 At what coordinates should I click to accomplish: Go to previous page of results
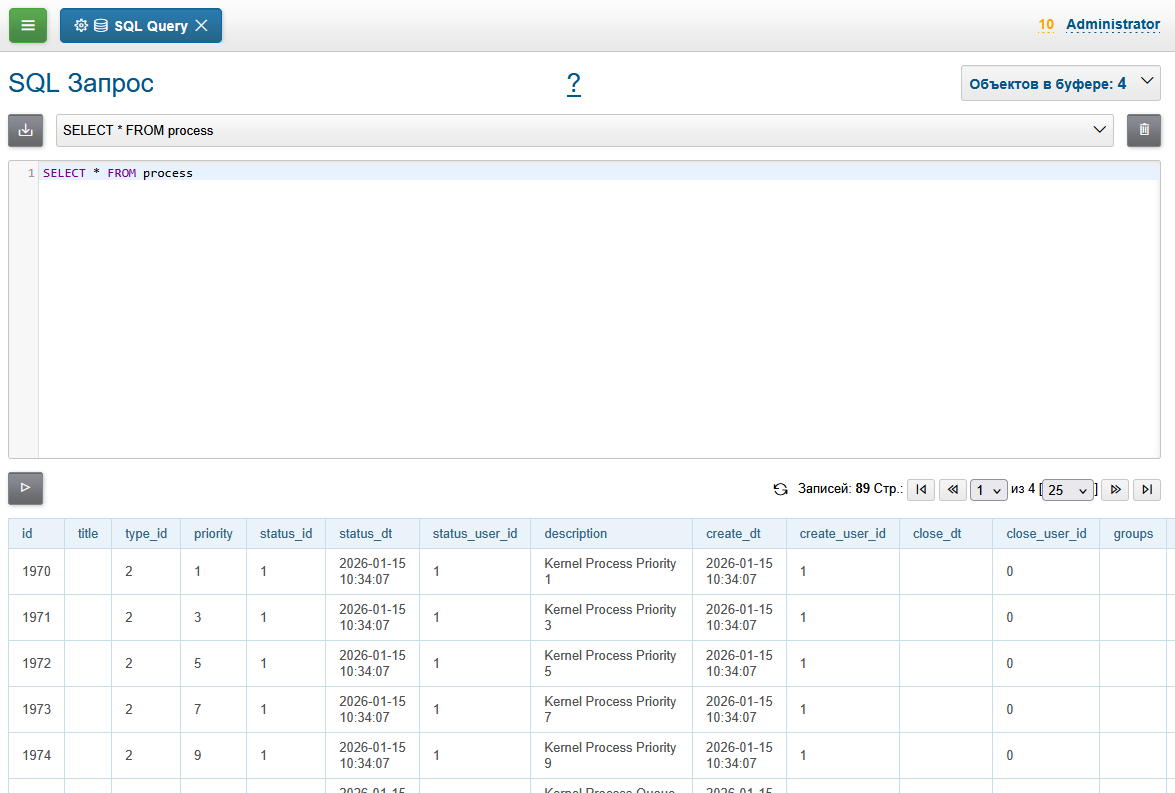952,490
